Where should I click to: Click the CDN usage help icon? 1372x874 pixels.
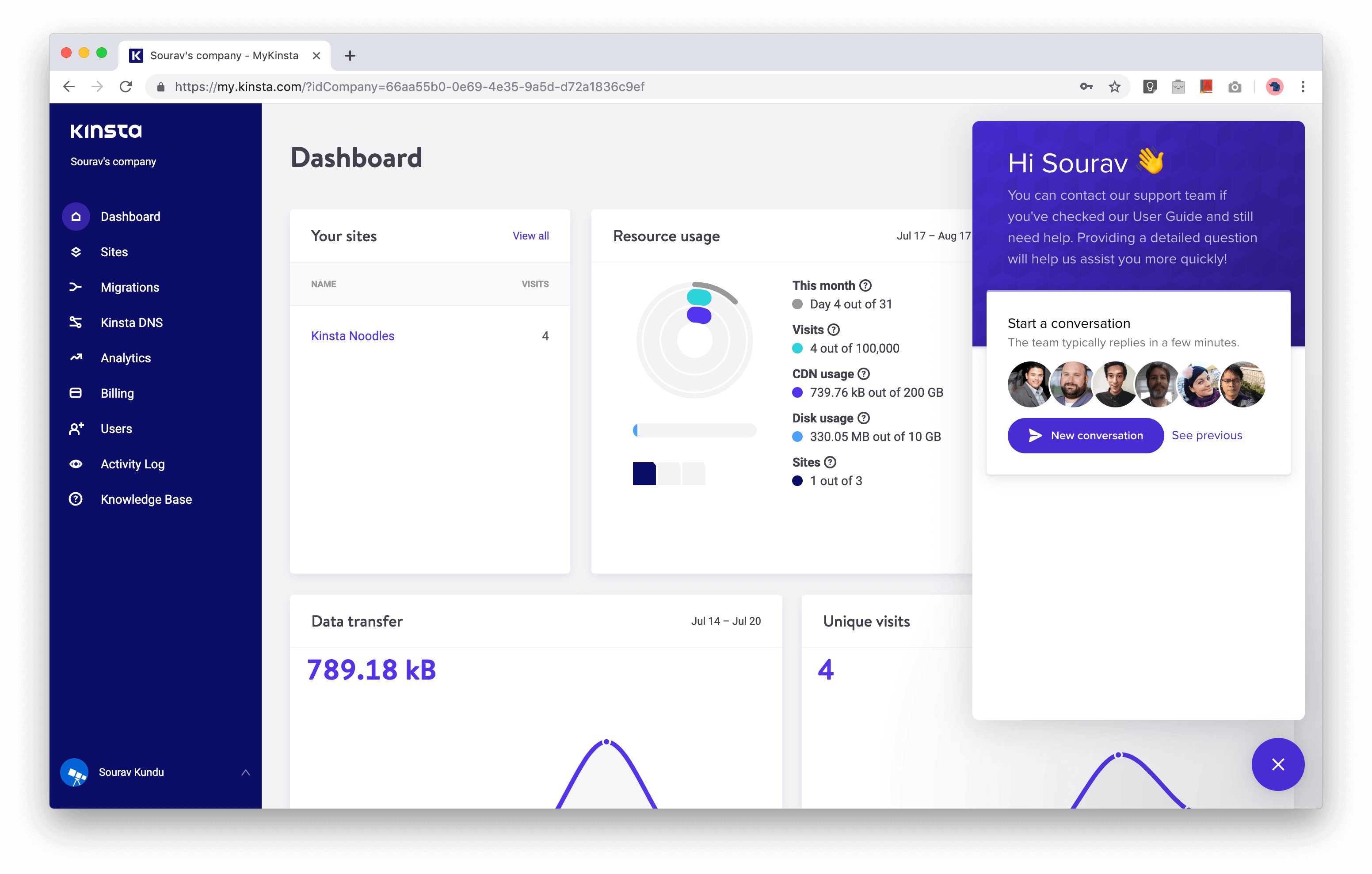(864, 374)
